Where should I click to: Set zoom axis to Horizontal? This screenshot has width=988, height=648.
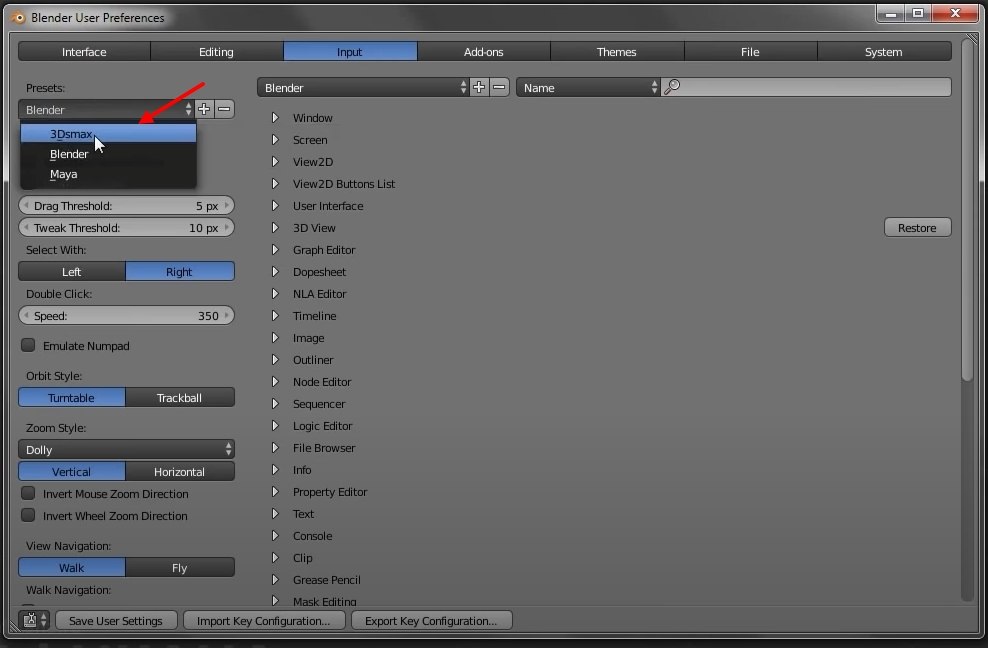(180, 472)
